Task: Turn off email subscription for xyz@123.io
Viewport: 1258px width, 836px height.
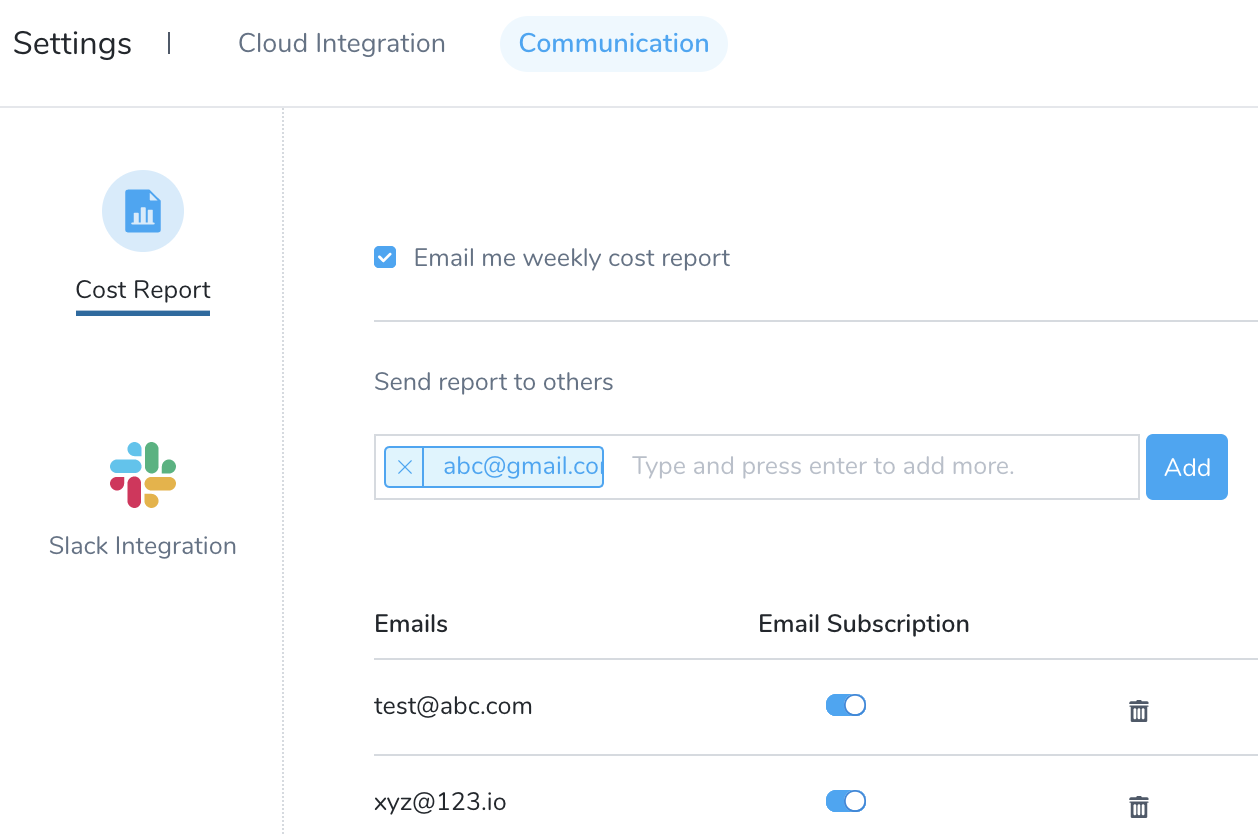Action: pyautogui.click(x=846, y=801)
